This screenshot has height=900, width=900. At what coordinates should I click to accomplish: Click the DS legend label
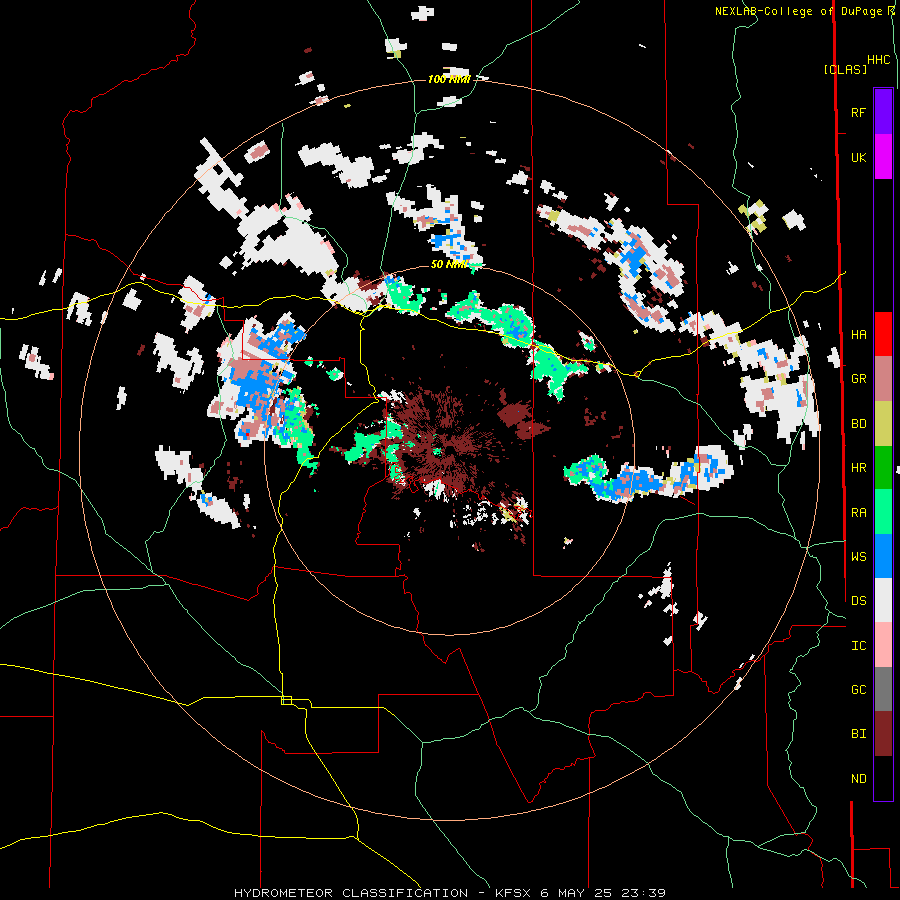(858, 600)
